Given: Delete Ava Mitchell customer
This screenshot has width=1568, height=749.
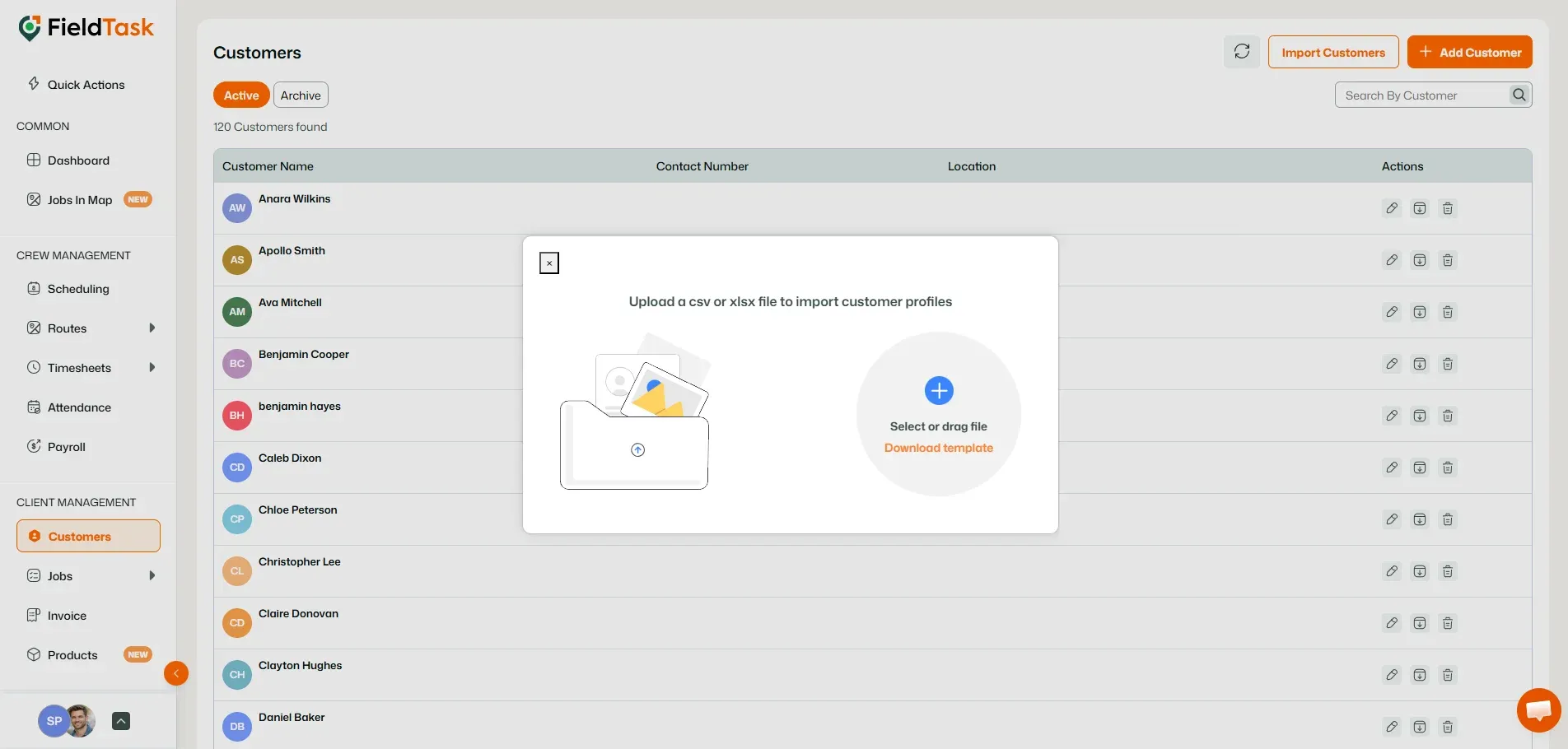Looking at the screenshot, I should [x=1448, y=312].
